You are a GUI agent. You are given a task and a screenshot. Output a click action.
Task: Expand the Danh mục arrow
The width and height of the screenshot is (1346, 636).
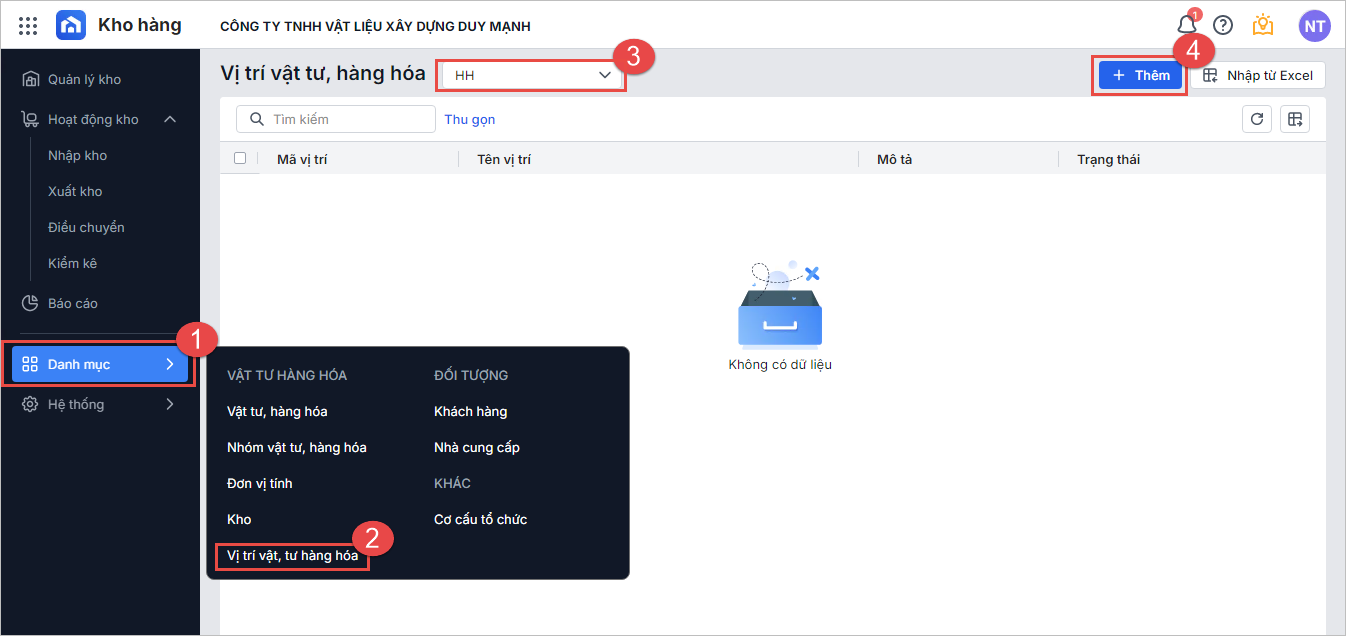tap(169, 364)
